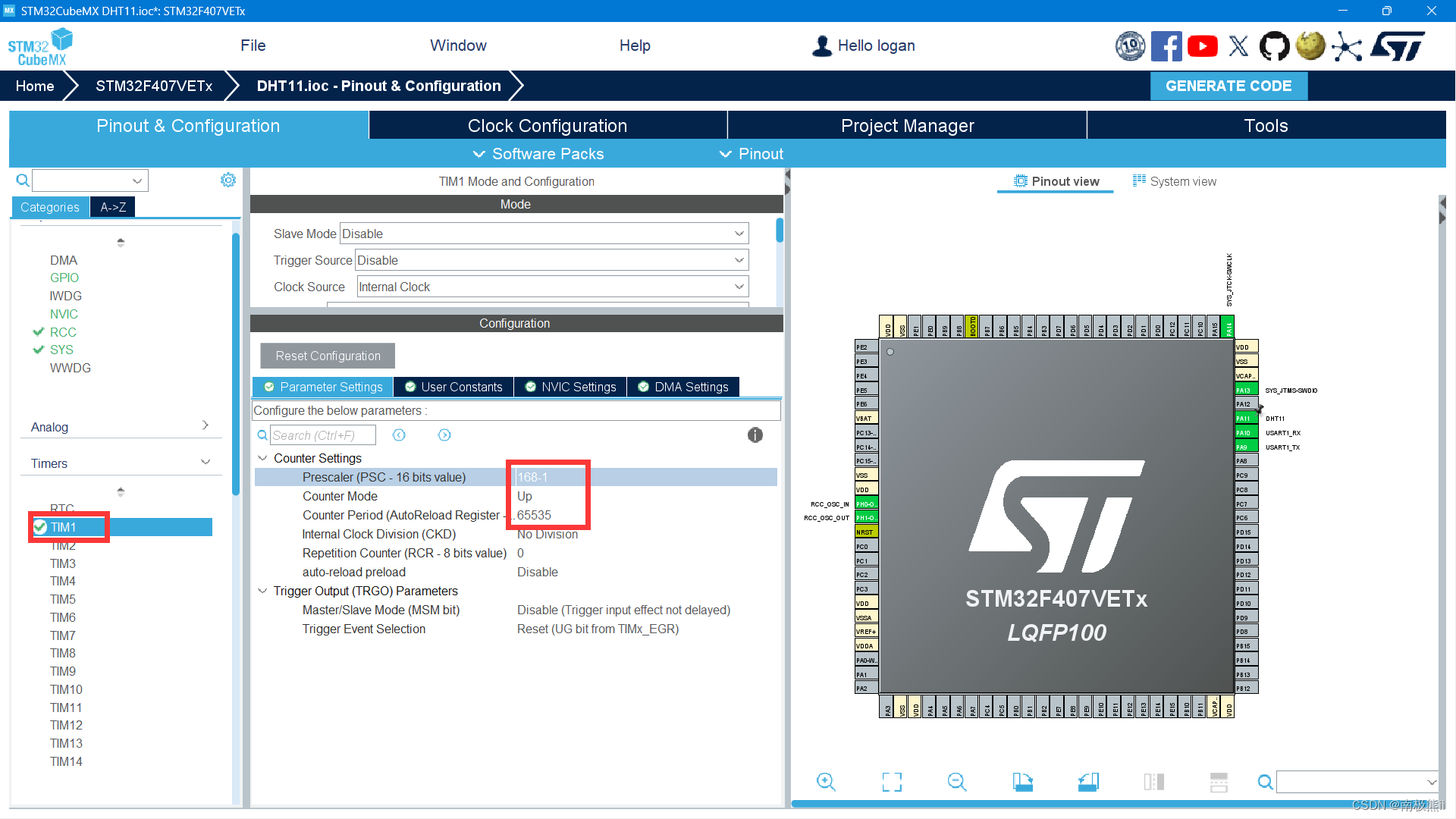Open the categories settings gear
Viewport: 1456px width, 819px height.
pyautogui.click(x=227, y=180)
